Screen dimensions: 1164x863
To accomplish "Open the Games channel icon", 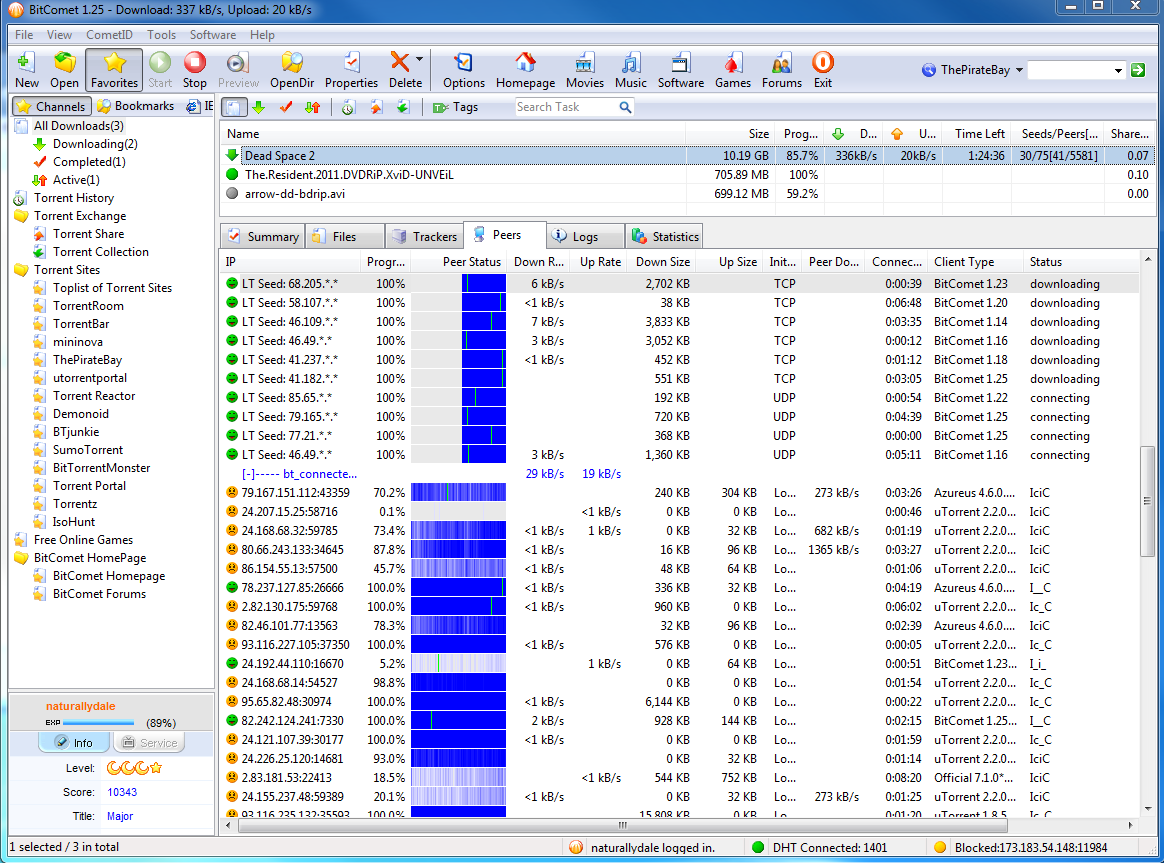I will pyautogui.click(x=733, y=70).
